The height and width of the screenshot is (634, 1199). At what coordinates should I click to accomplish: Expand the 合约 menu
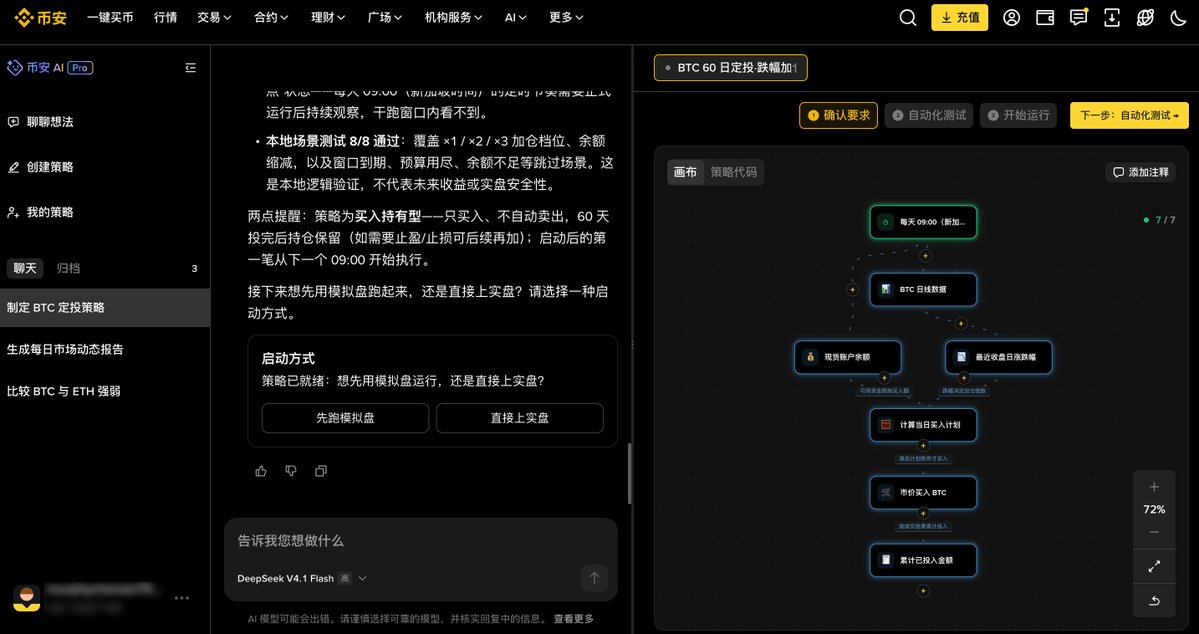pos(271,18)
